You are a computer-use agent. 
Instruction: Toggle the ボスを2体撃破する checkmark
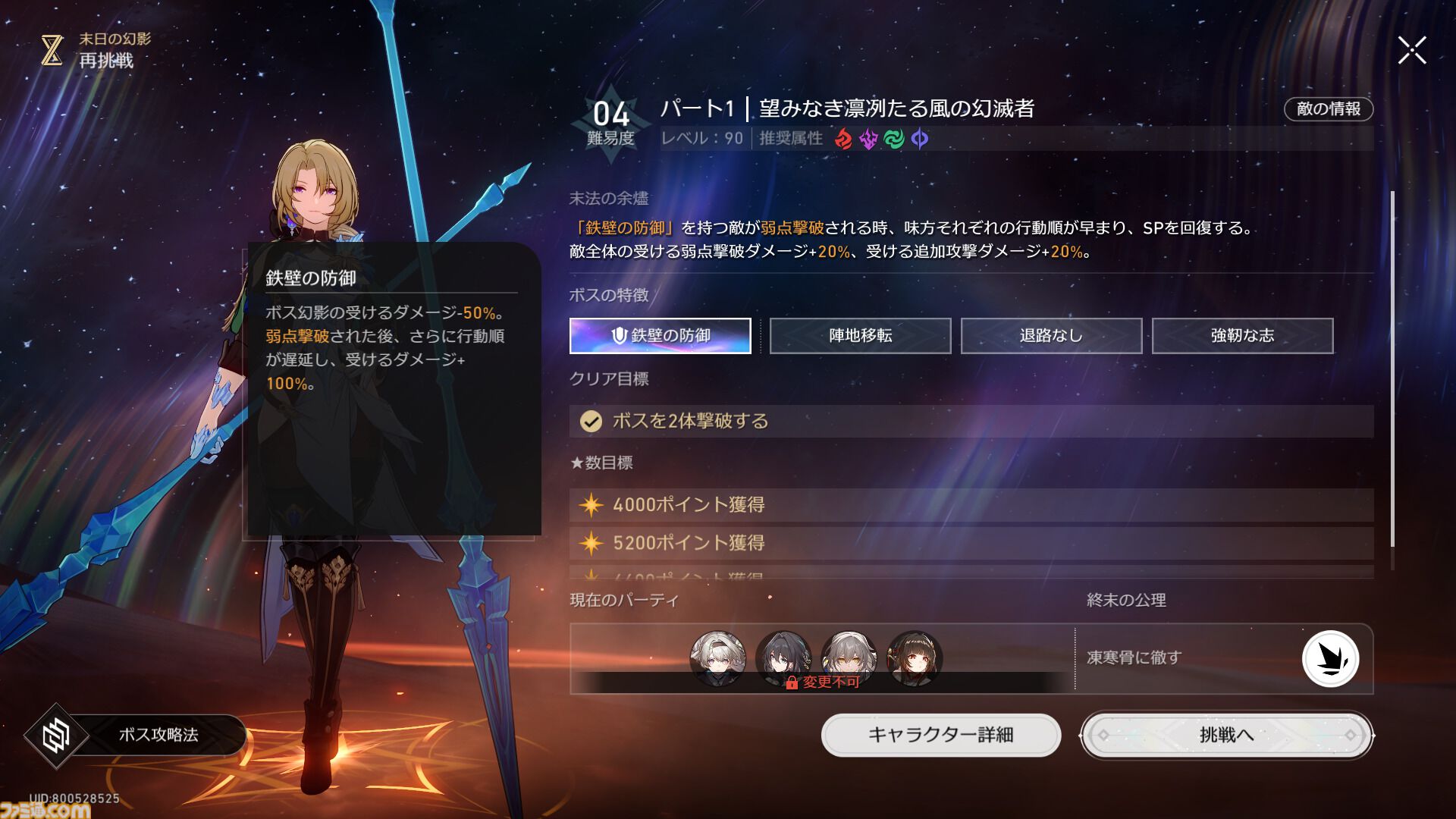(591, 422)
